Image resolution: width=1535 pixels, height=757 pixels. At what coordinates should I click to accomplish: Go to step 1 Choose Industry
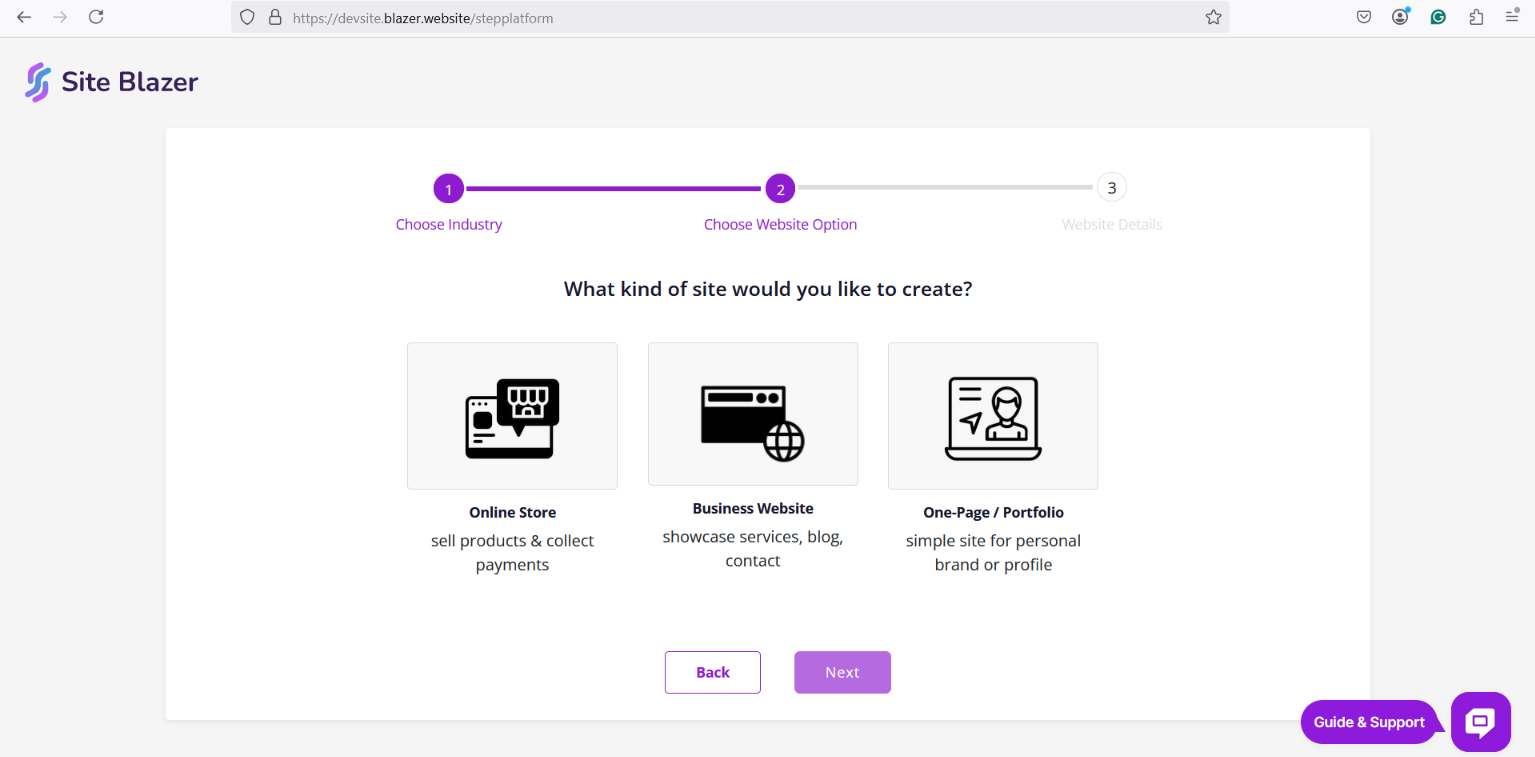pyautogui.click(x=449, y=188)
